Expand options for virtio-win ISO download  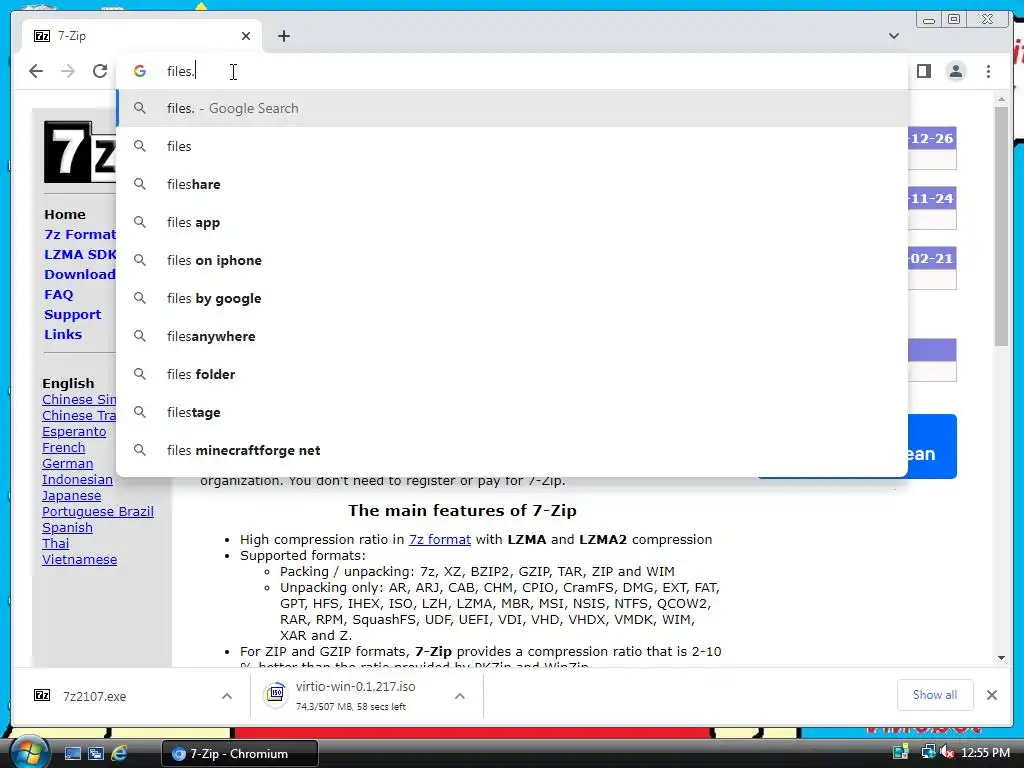460,696
